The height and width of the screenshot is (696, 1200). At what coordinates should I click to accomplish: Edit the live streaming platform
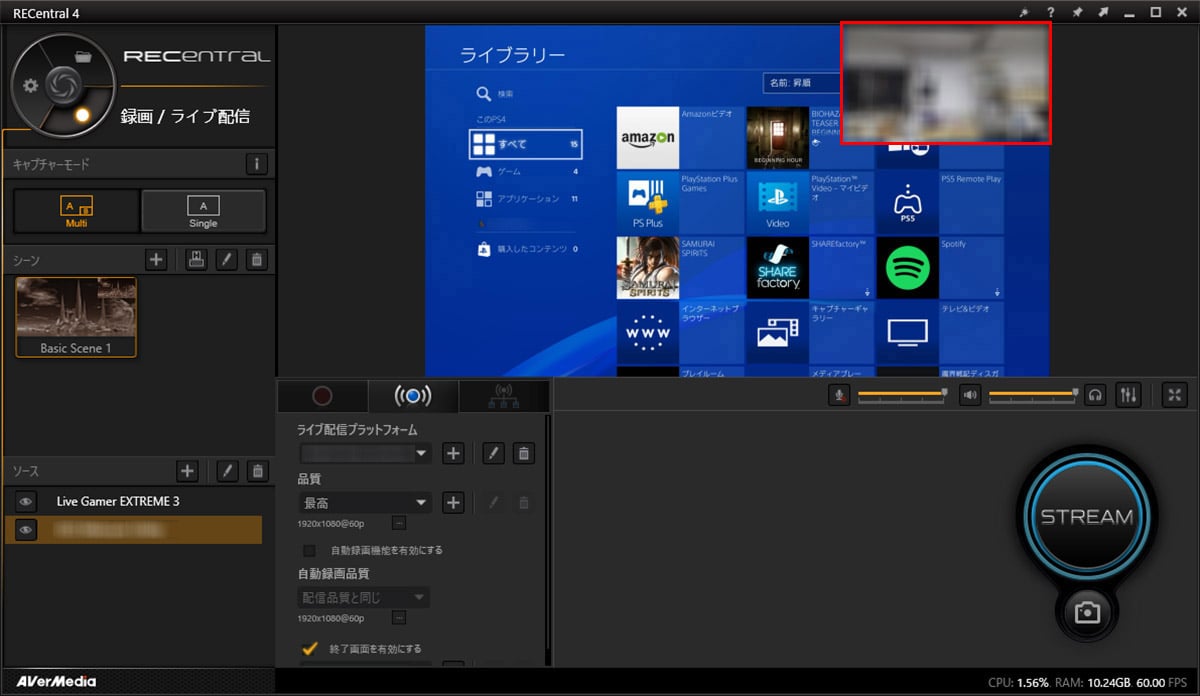pos(493,453)
